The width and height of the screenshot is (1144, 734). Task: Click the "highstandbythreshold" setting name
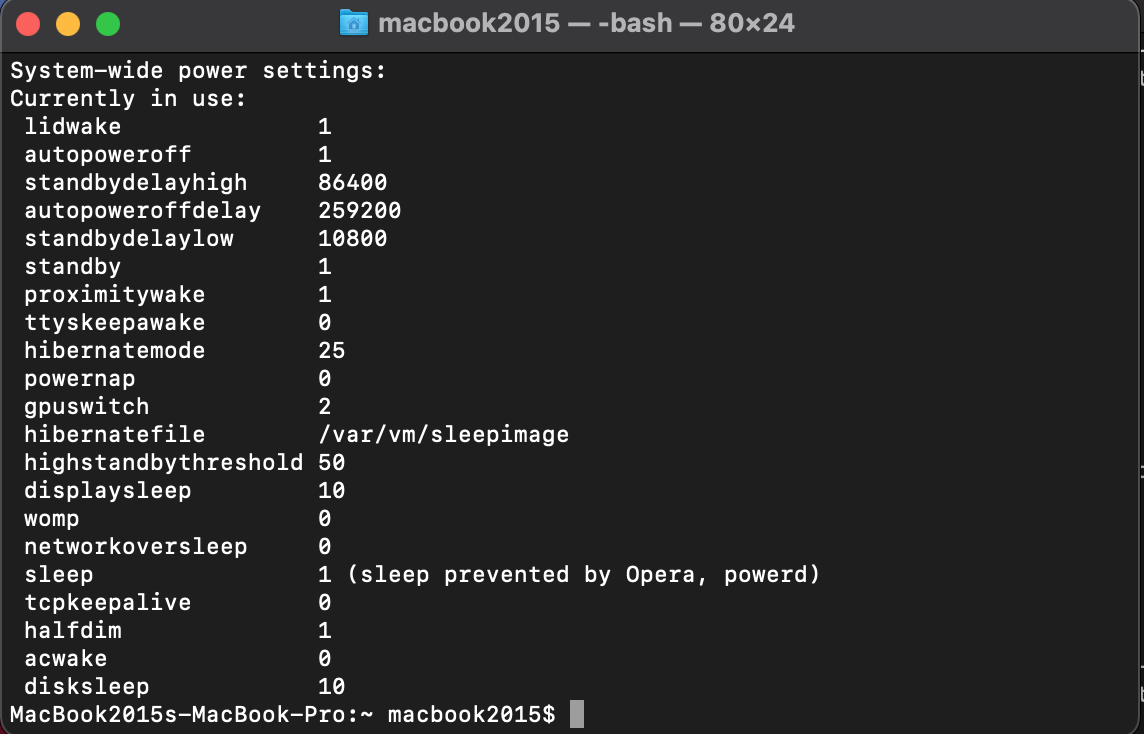(x=164, y=463)
